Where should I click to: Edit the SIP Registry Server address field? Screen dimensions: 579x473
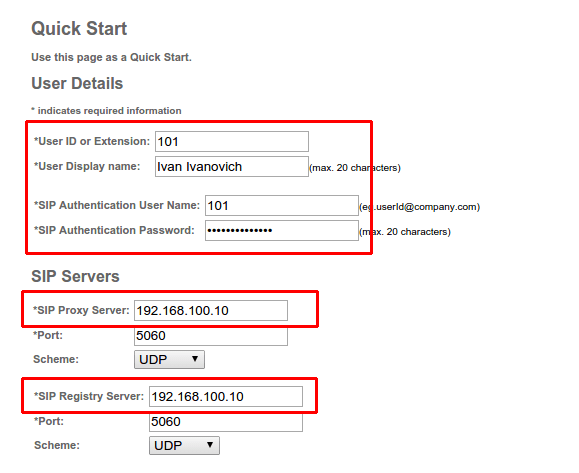click(226, 397)
